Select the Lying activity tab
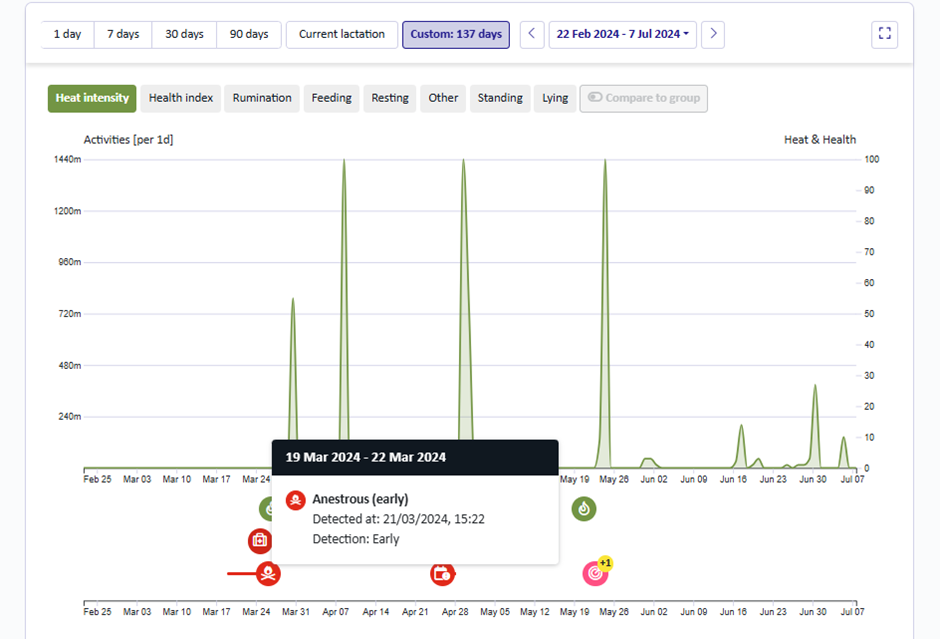940x639 pixels. 555,98
